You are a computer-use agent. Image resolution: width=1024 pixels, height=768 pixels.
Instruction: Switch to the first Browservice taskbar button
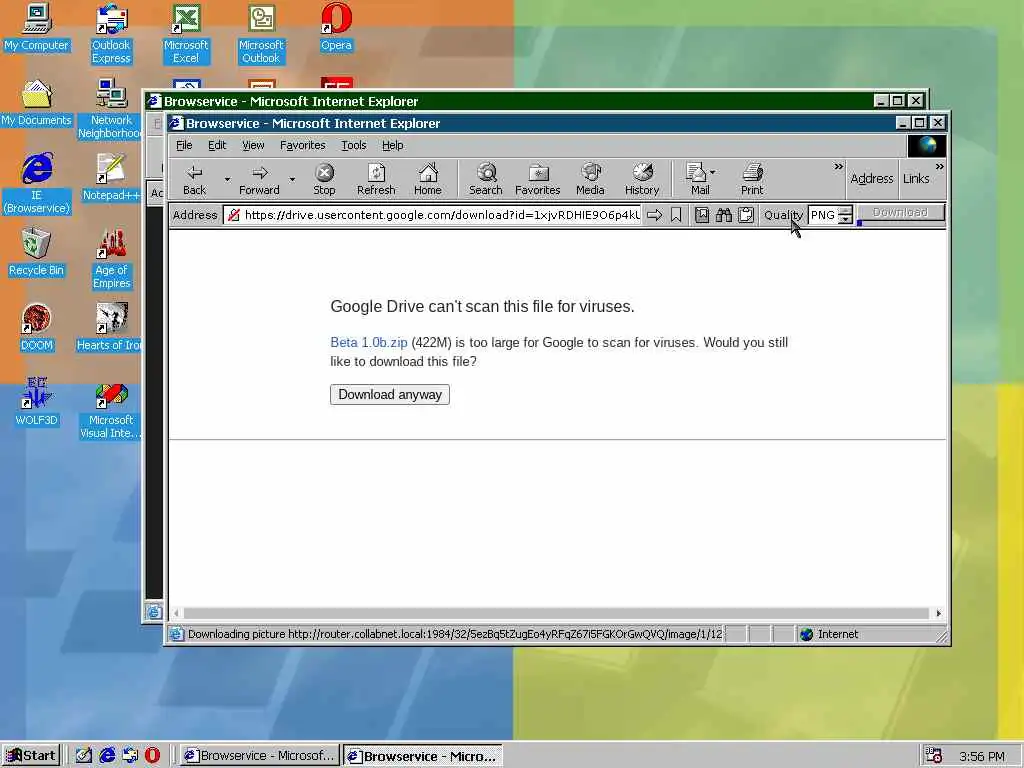(x=260, y=756)
